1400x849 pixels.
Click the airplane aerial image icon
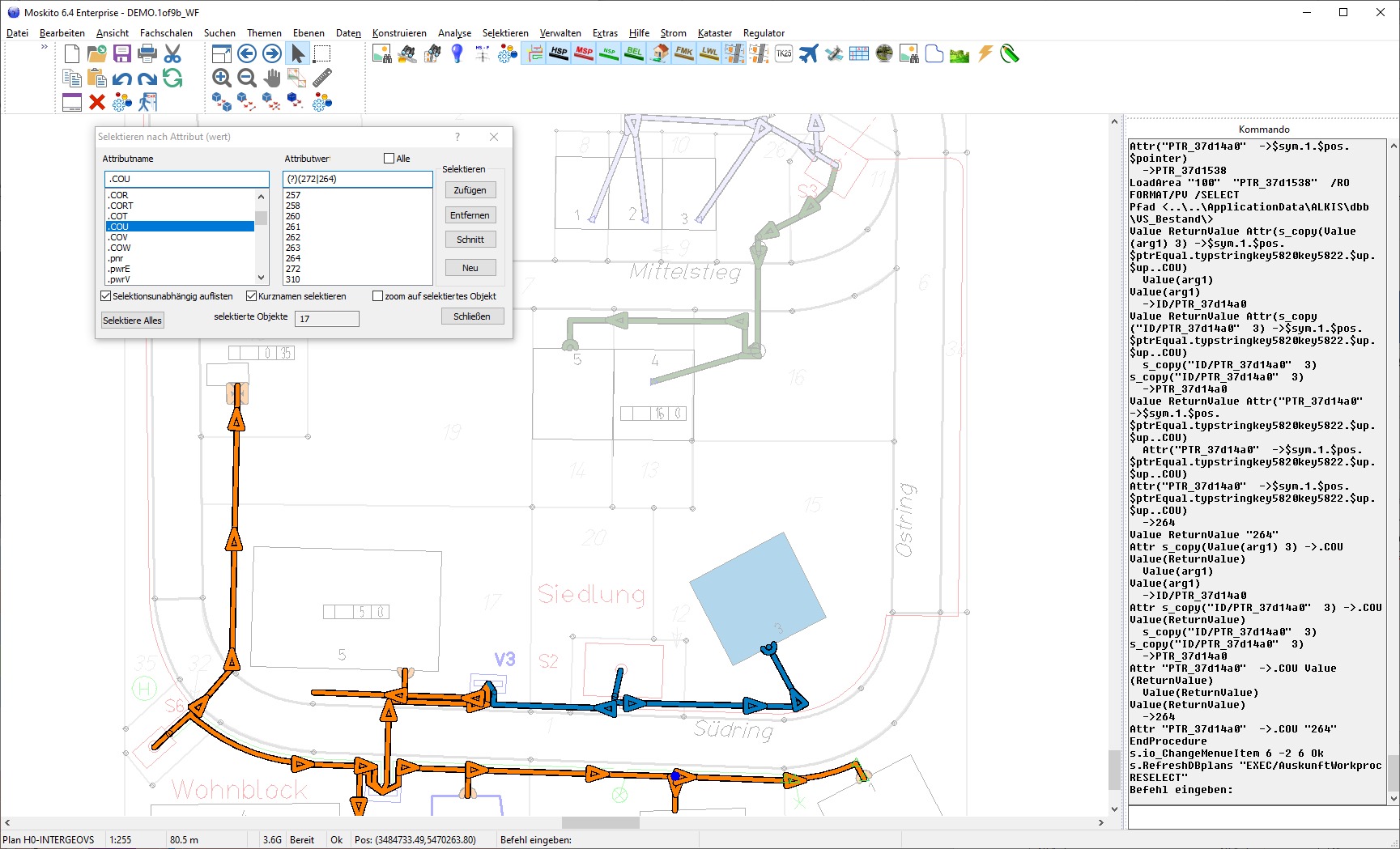(x=808, y=53)
